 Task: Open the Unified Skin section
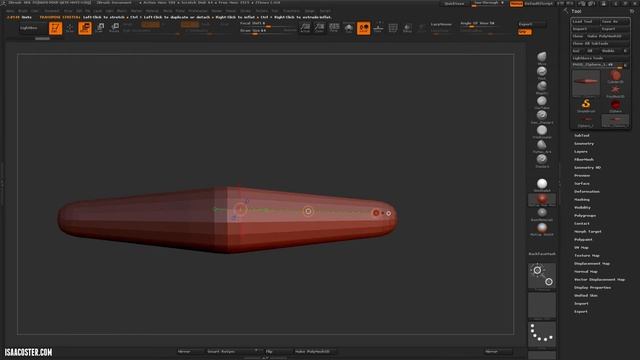pos(586,296)
